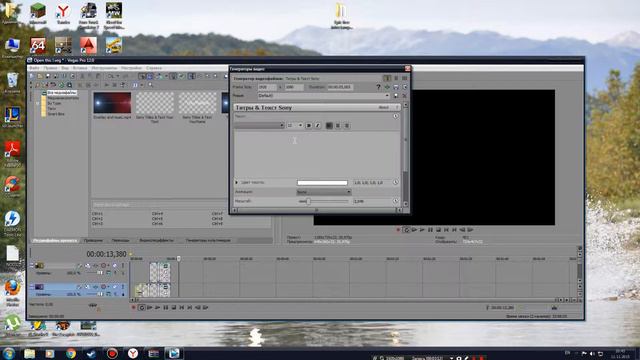The image size is (640, 360).
Task: Click stop in timeline transport bar
Action: (x=173, y=307)
